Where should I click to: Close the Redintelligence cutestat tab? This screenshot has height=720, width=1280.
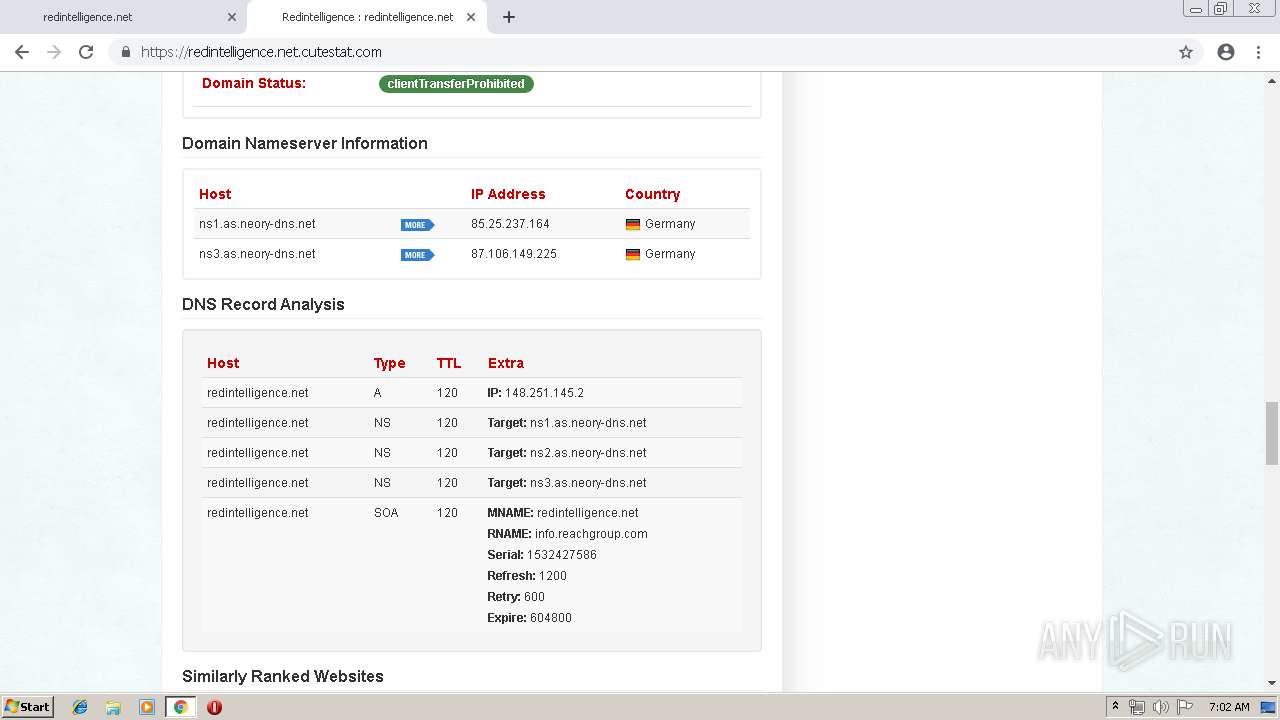[471, 17]
